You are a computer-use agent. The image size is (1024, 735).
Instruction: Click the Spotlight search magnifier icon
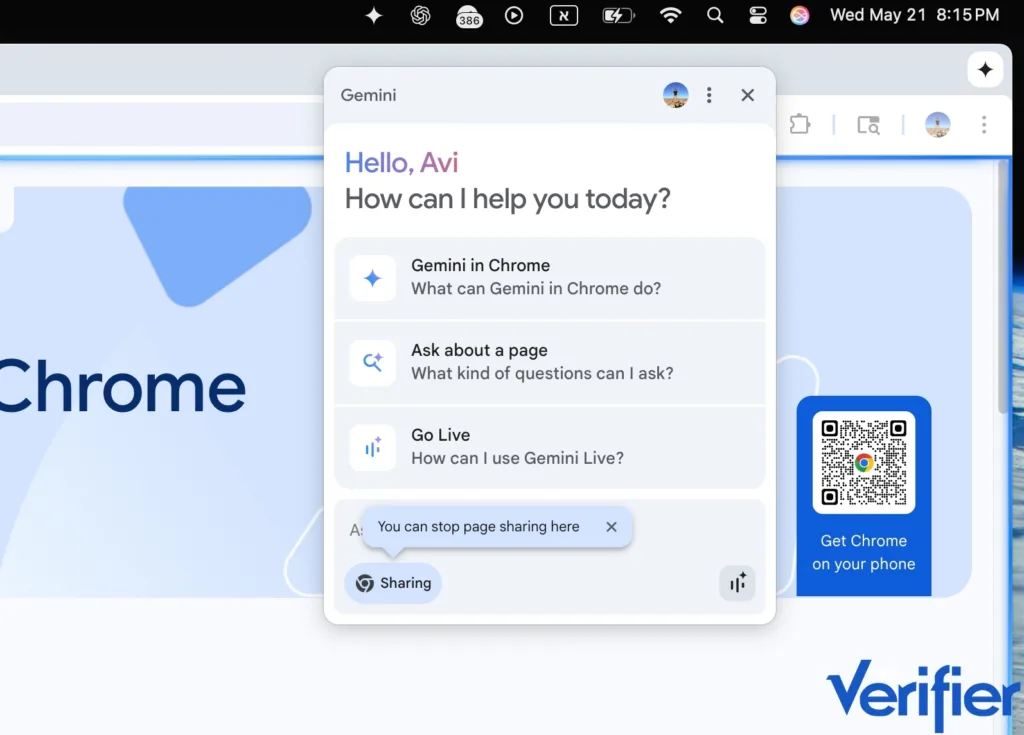(715, 15)
